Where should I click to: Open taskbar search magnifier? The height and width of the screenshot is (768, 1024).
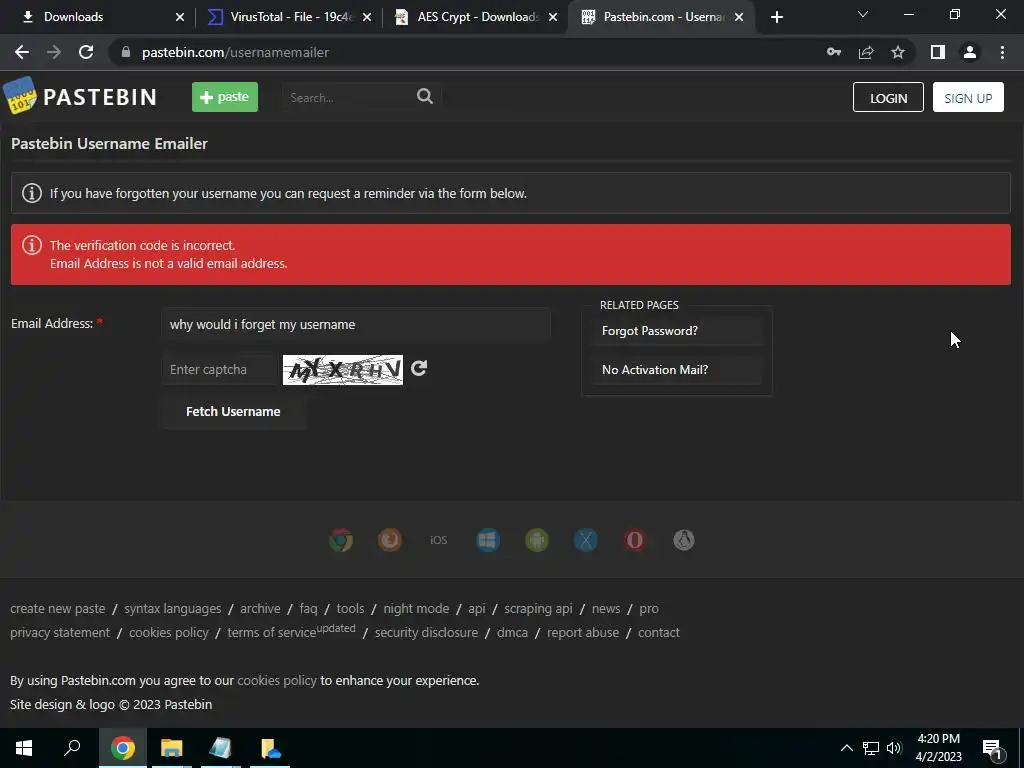pyautogui.click(x=72, y=748)
